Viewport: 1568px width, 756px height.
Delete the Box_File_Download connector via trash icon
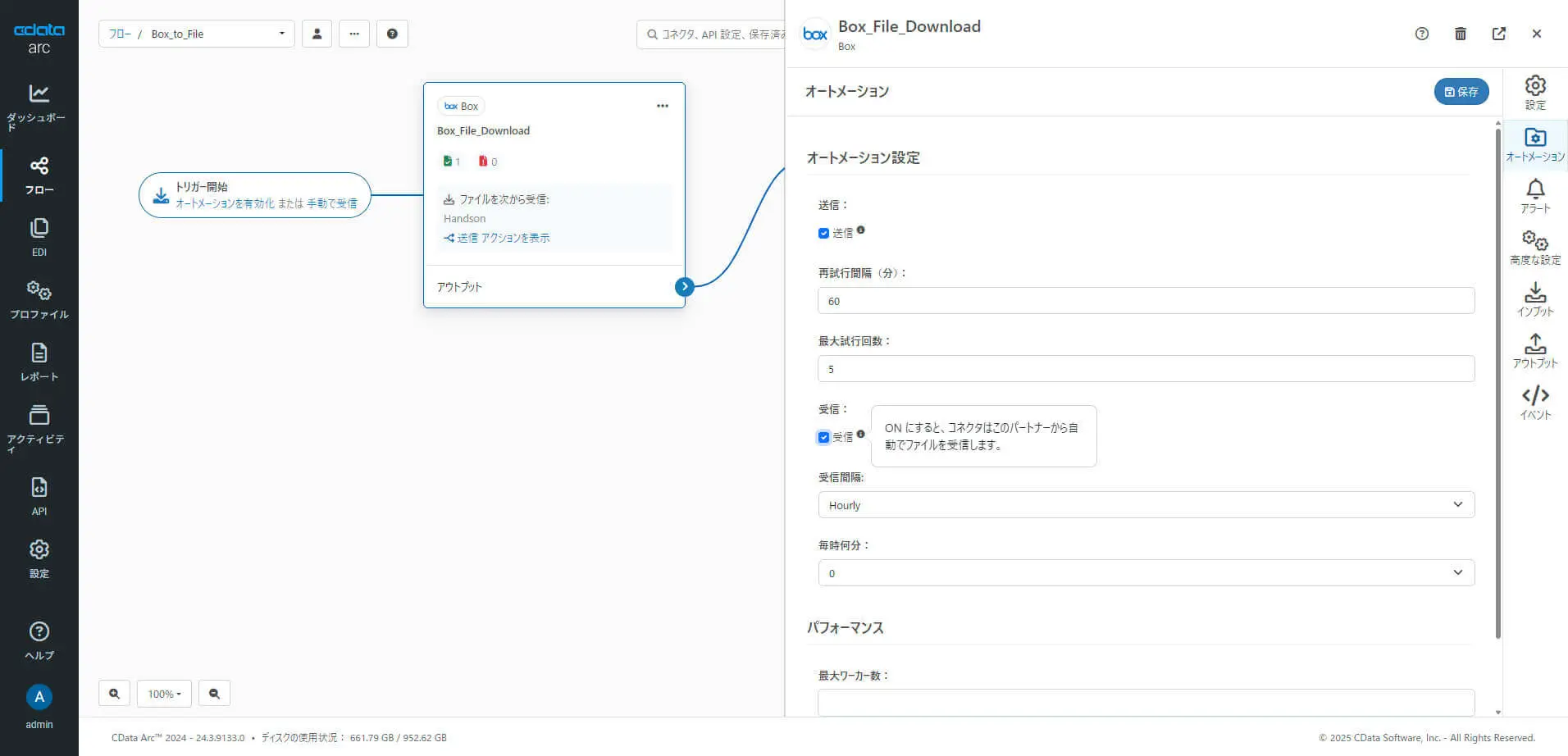coord(1460,34)
